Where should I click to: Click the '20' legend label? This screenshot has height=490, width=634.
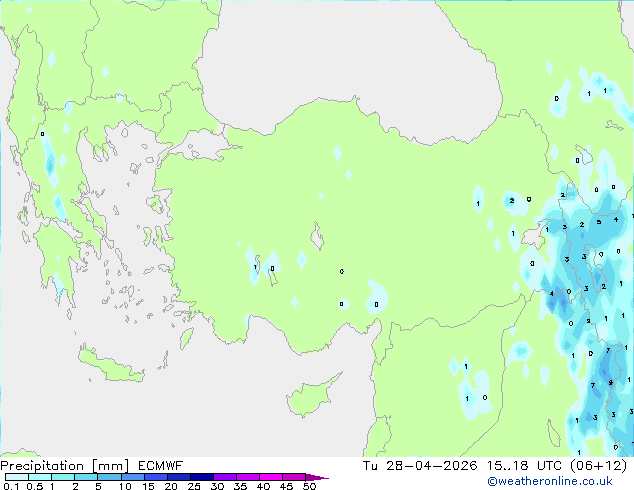[x=171, y=486]
